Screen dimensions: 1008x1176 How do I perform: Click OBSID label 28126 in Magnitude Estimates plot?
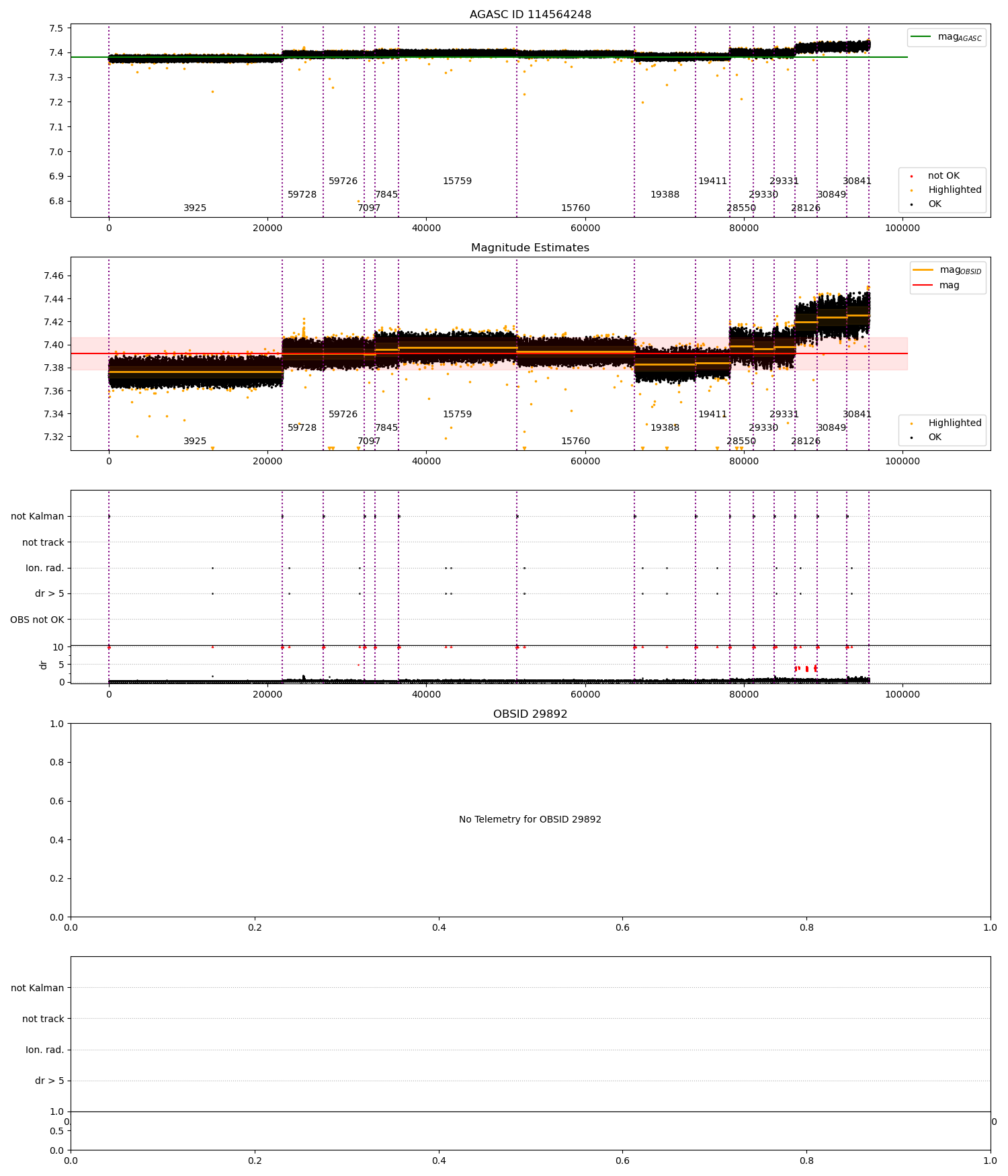tap(806, 442)
